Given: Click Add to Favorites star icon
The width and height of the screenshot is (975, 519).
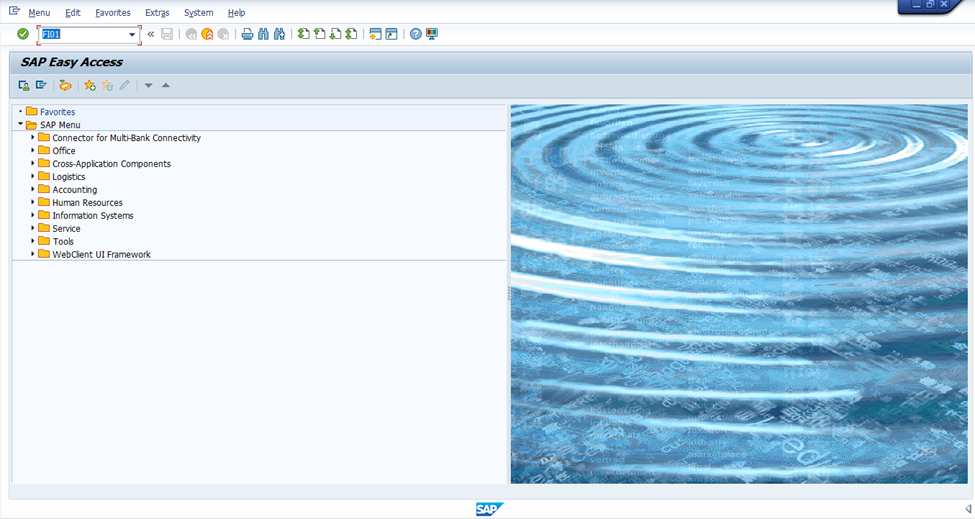Looking at the screenshot, I should pyautogui.click(x=90, y=85).
